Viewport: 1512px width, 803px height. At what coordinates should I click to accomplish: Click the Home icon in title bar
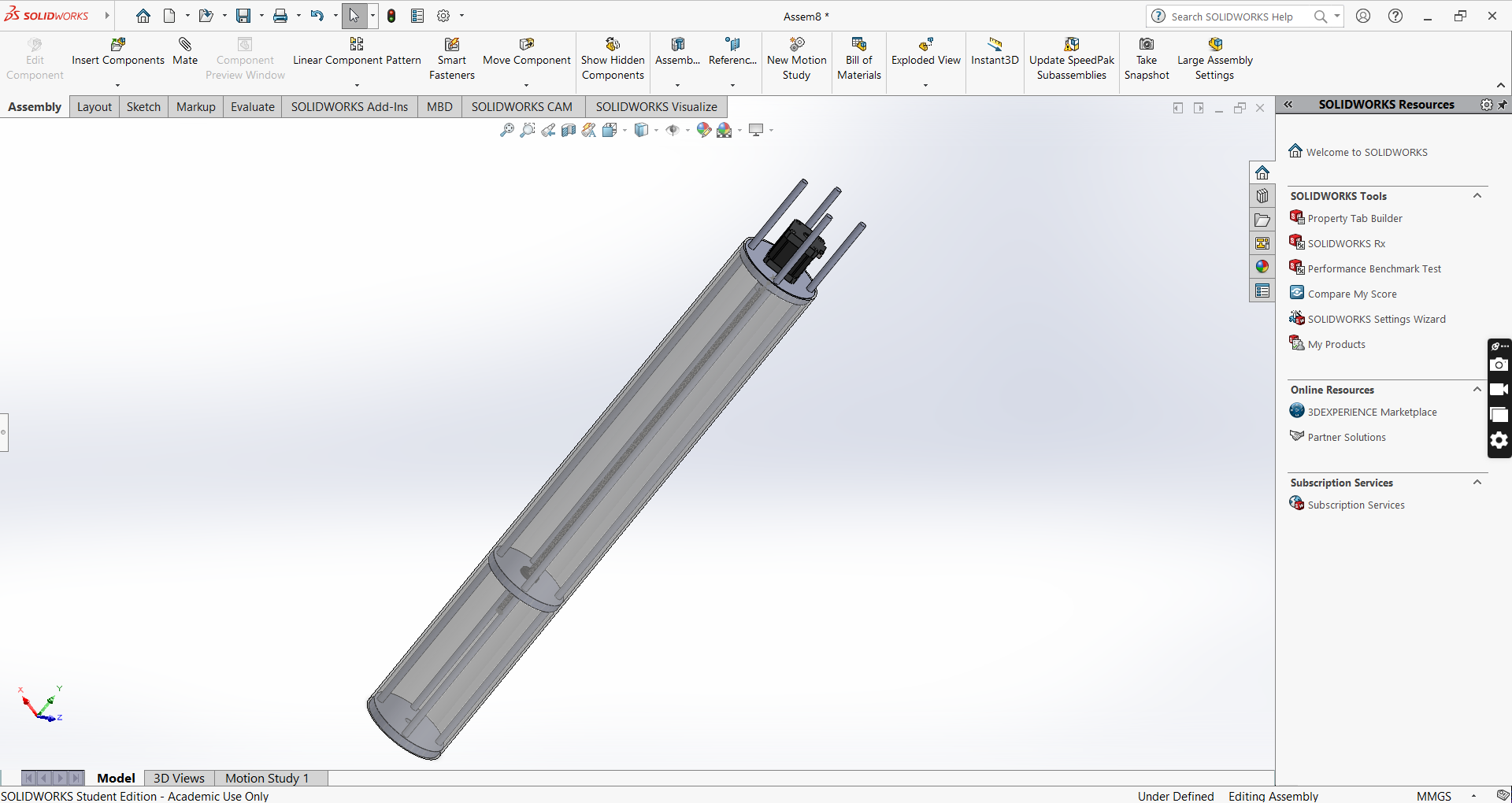click(143, 16)
